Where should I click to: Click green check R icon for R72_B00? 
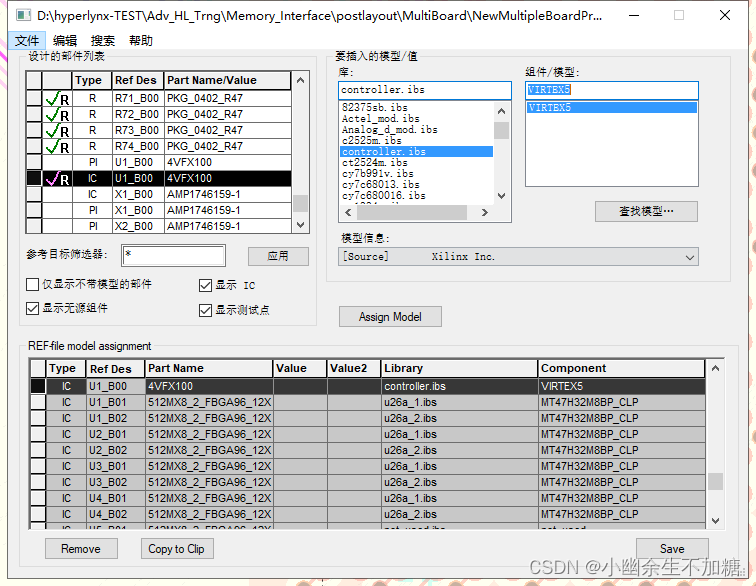57,114
